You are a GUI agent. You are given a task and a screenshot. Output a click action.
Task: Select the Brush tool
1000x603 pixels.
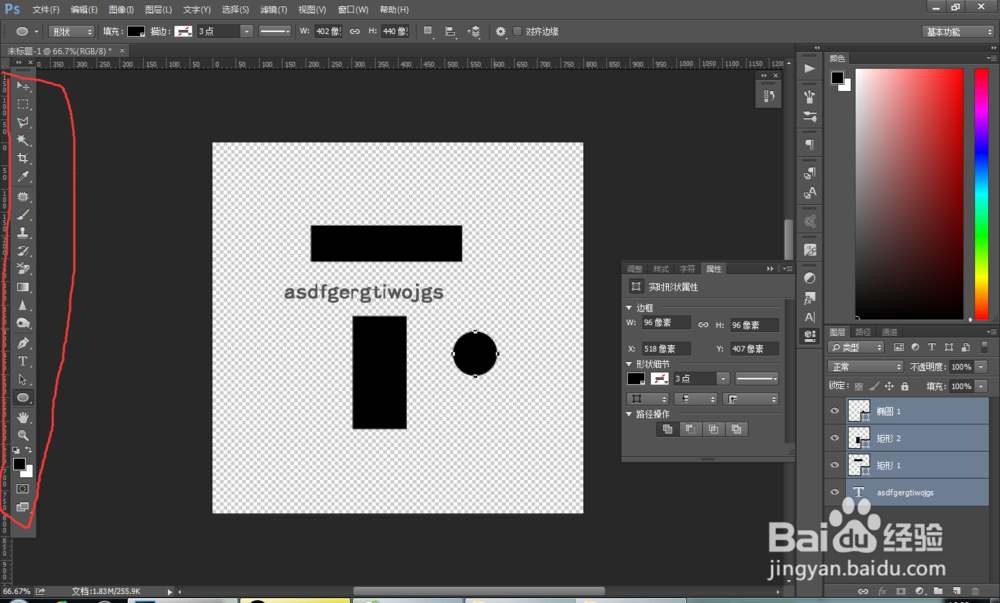[23, 215]
